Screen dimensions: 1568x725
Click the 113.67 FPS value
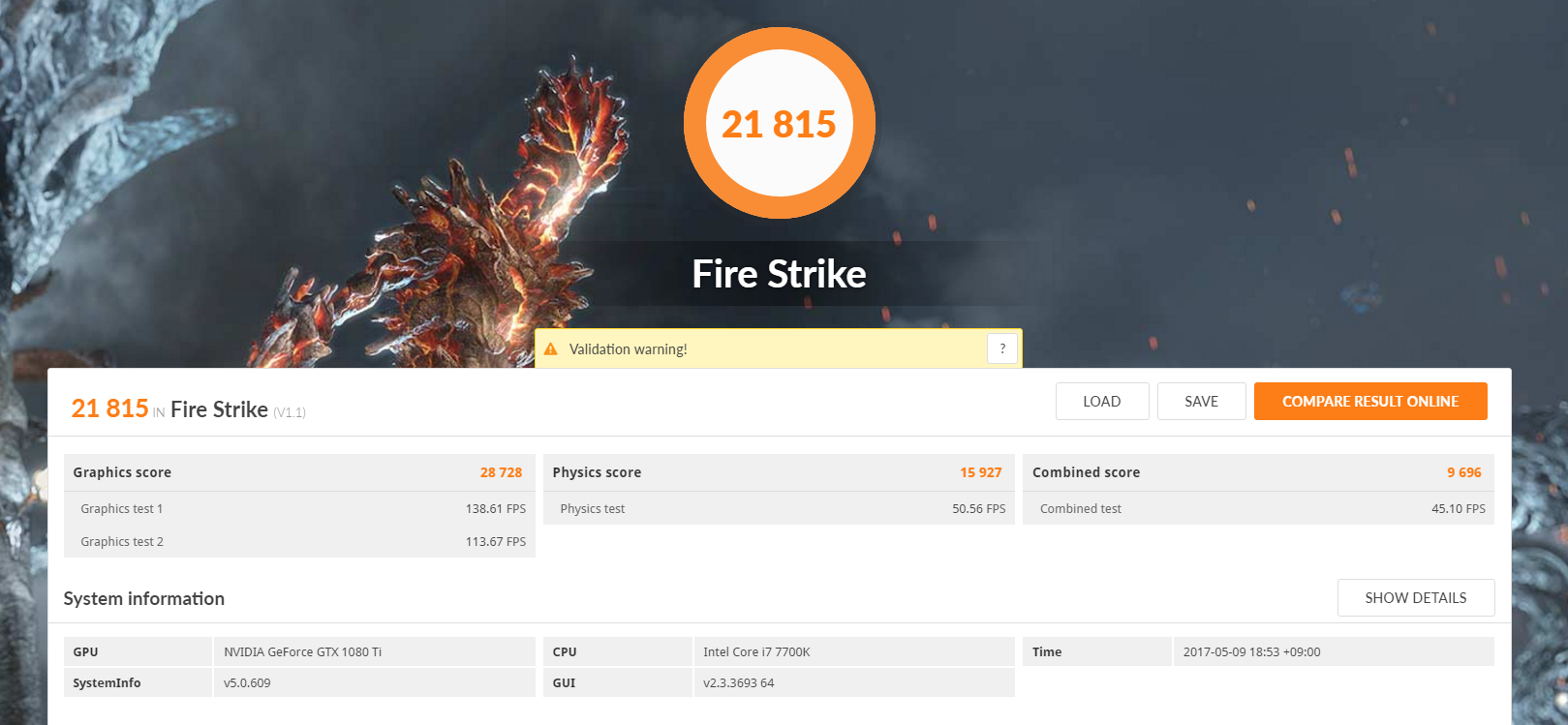(496, 542)
